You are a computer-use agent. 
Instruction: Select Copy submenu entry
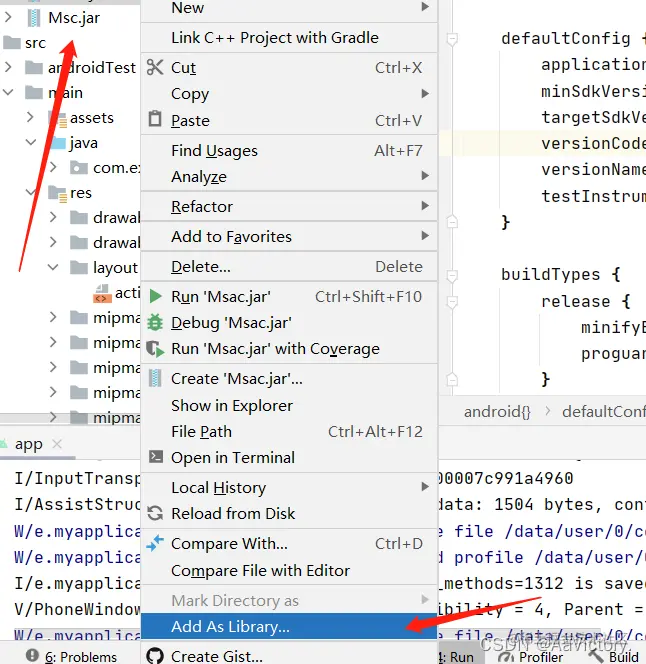click(x=288, y=93)
